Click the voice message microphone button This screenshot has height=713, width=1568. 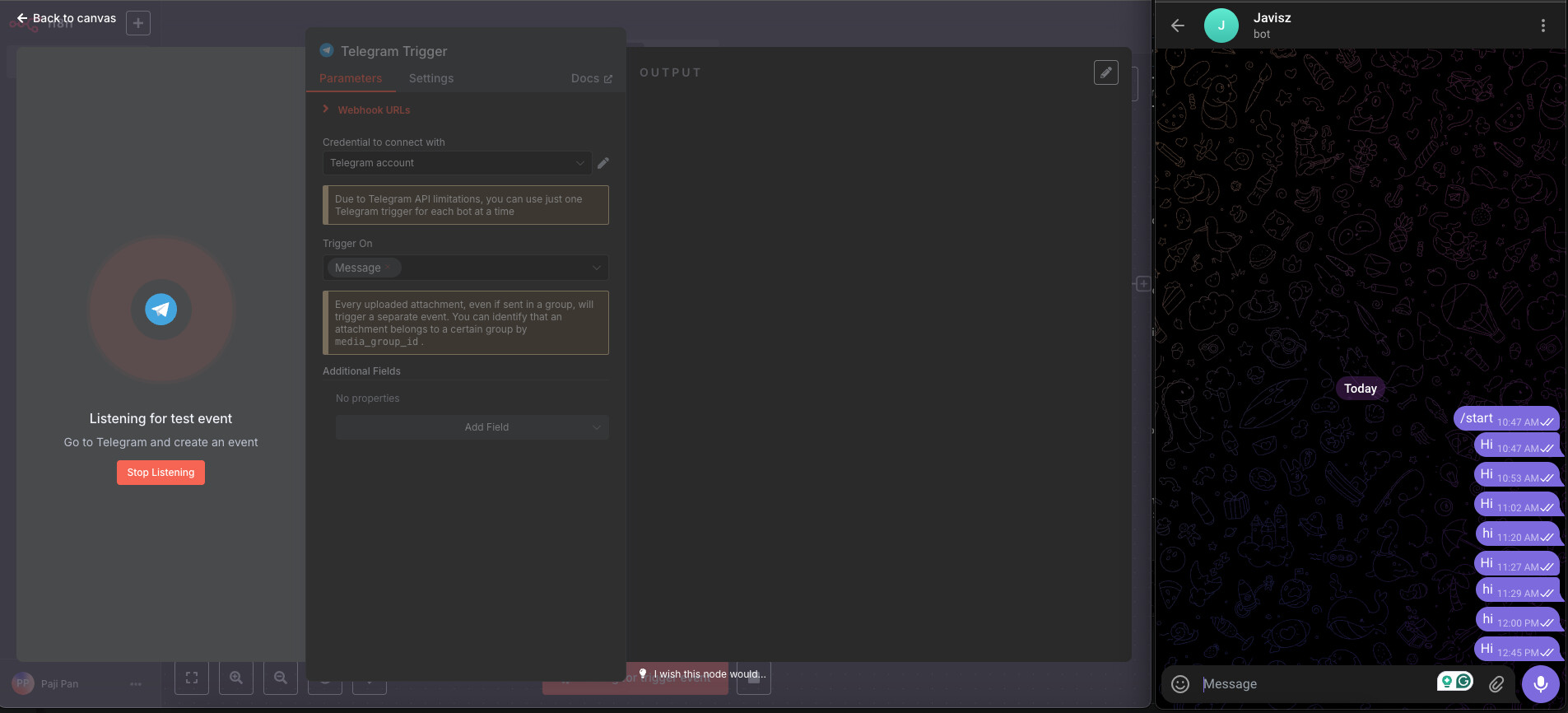click(1541, 684)
